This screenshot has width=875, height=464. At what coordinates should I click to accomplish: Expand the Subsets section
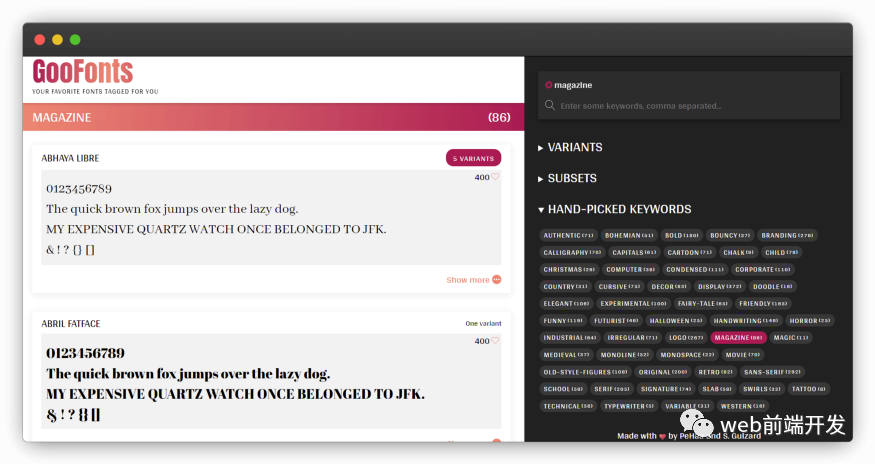pos(567,178)
